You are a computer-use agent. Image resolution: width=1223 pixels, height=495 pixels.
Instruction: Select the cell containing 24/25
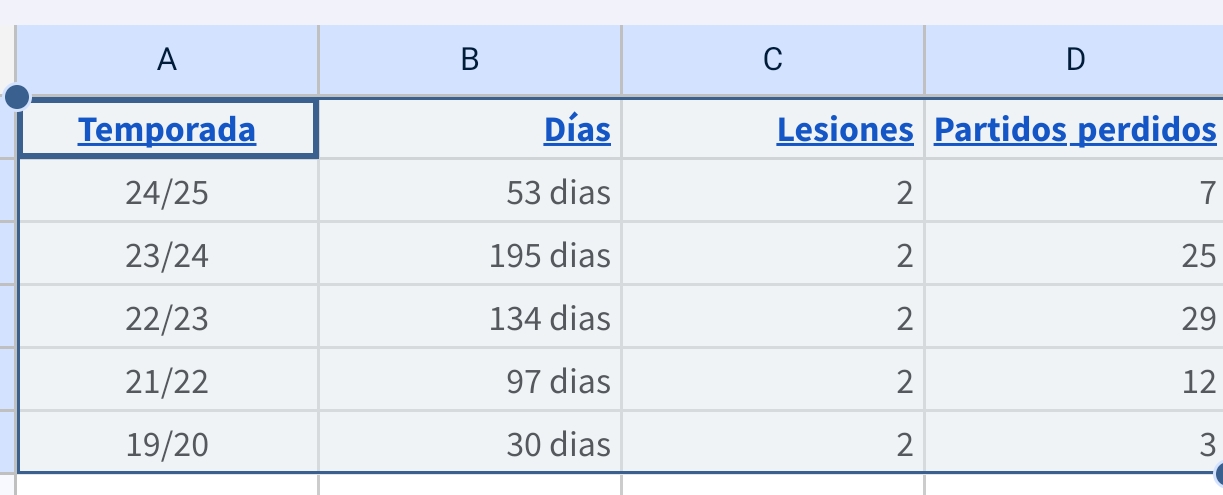[x=168, y=191]
